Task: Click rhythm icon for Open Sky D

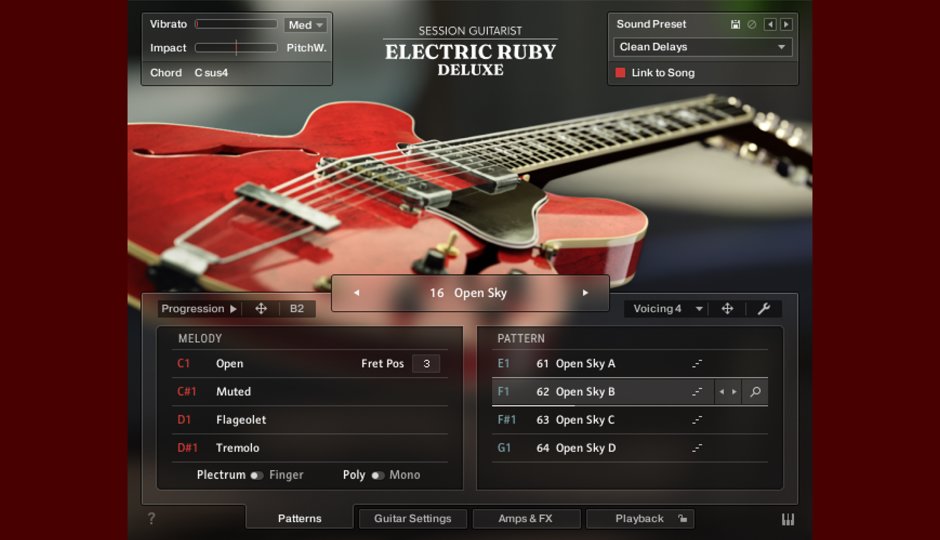Action: [x=697, y=448]
